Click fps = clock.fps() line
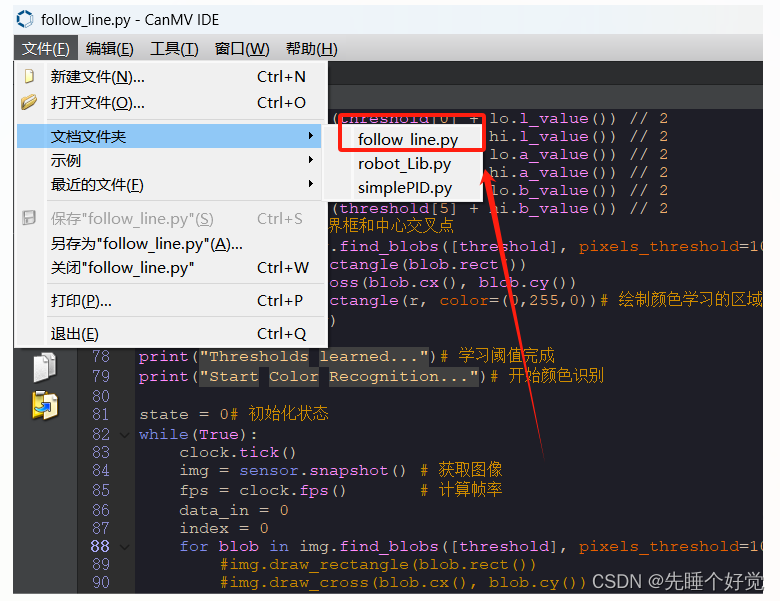The image size is (780, 601). click(263, 491)
